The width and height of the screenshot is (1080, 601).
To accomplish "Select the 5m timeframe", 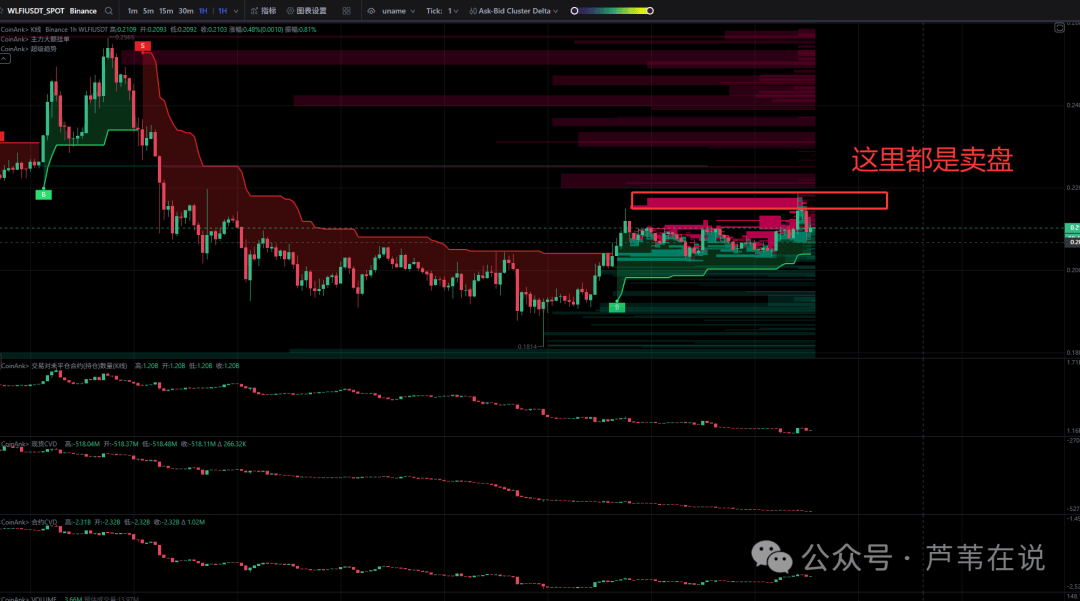I will [148, 11].
